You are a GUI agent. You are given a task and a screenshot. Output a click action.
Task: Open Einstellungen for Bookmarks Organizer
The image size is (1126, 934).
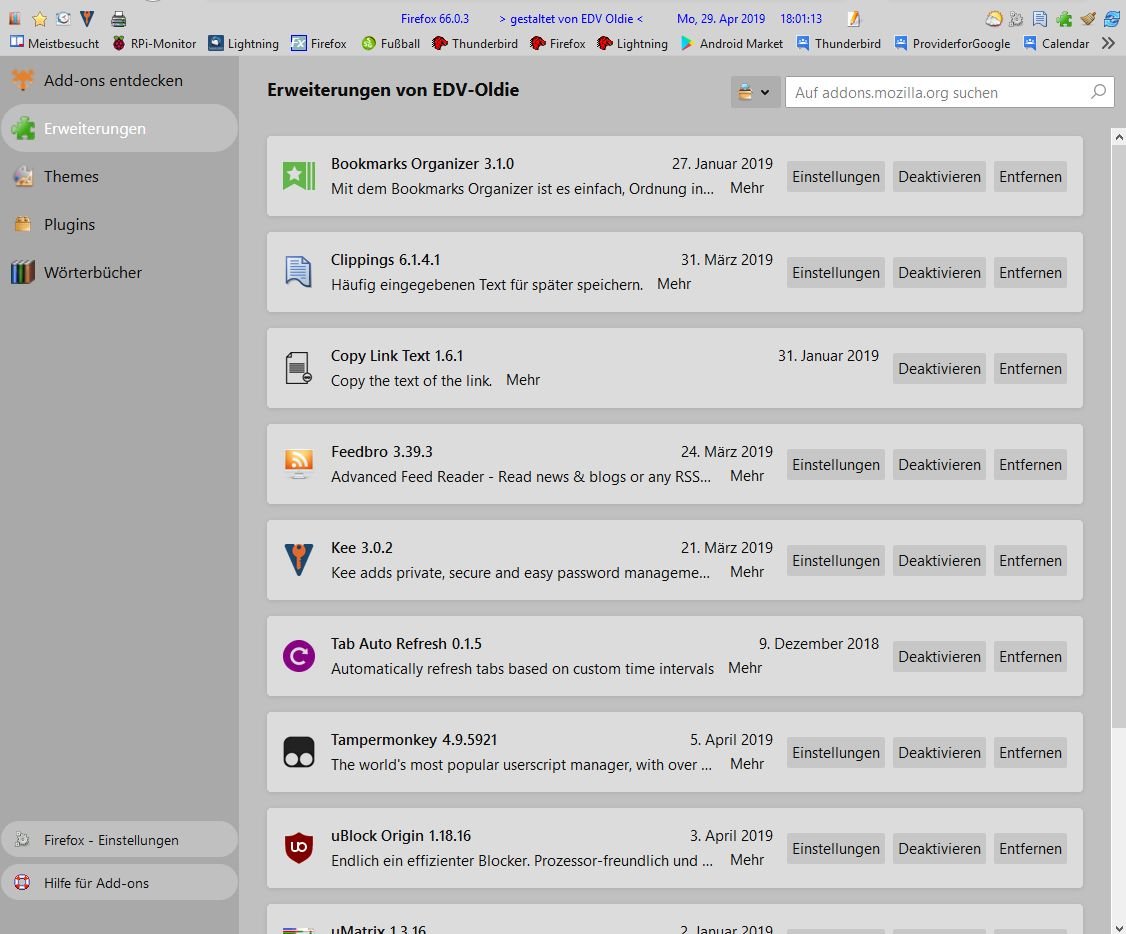(x=835, y=177)
